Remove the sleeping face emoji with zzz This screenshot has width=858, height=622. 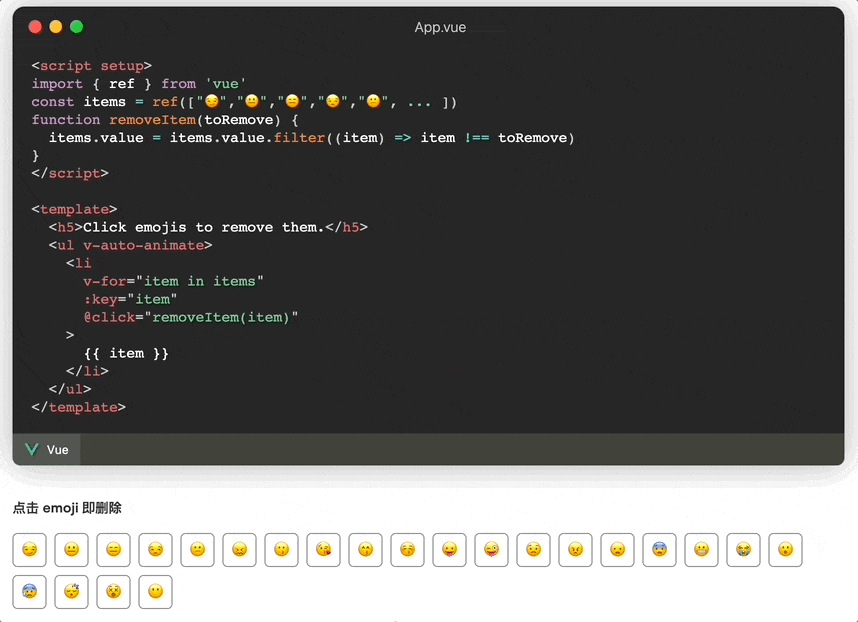tap(71, 591)
